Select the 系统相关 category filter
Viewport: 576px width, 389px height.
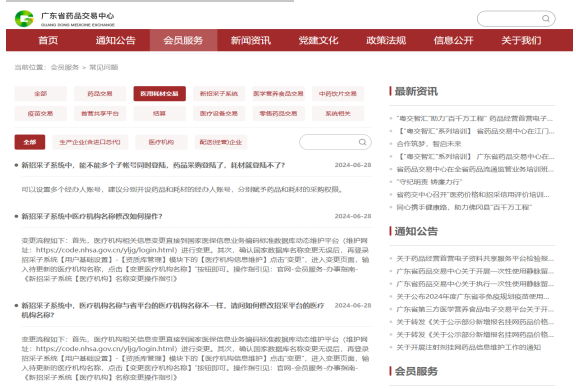(338, 114)
